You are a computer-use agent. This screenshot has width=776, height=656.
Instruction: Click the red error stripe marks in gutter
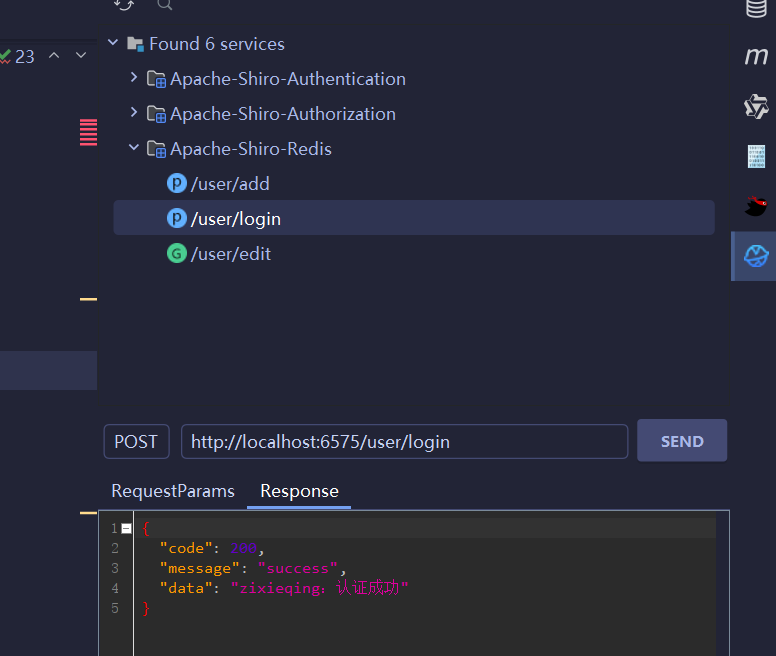click(89, 133)
